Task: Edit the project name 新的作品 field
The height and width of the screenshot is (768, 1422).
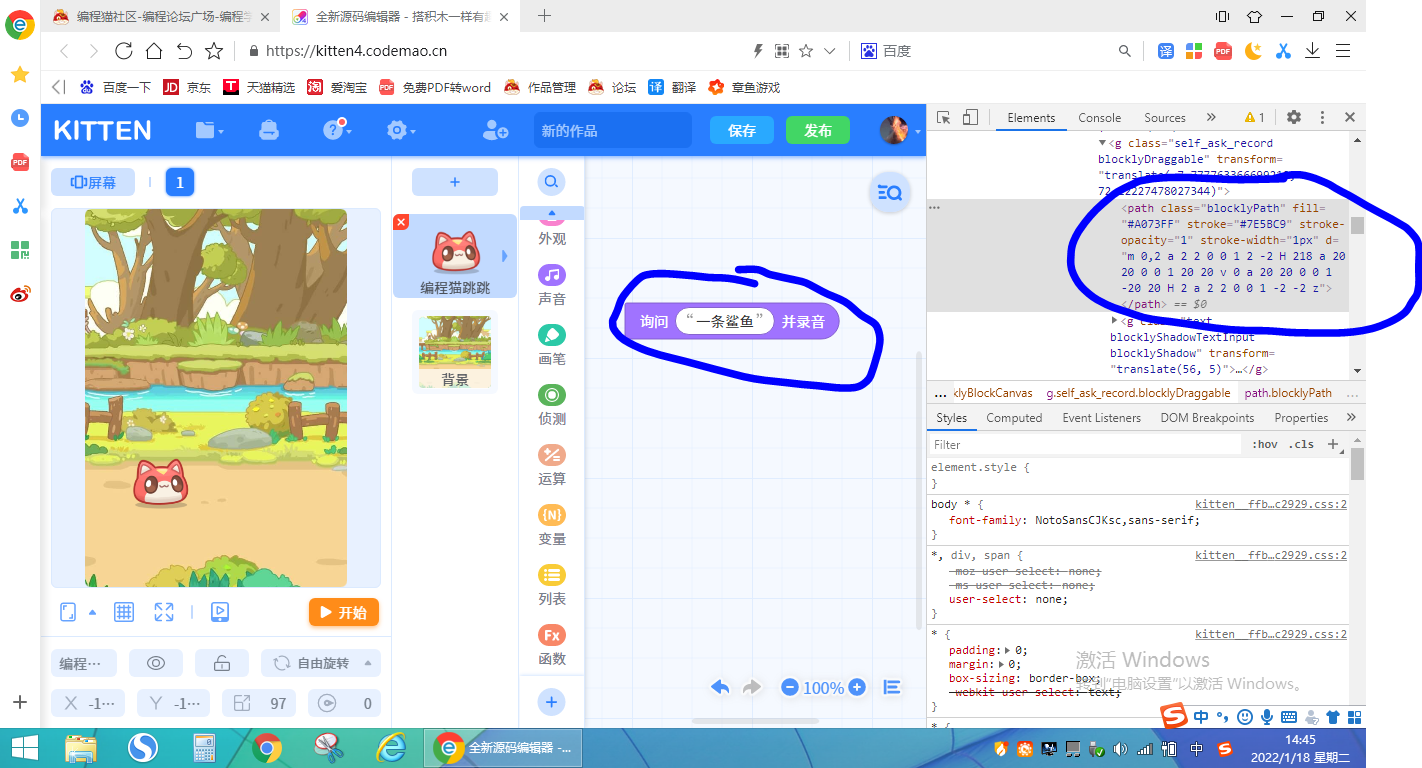Action: 612,130
